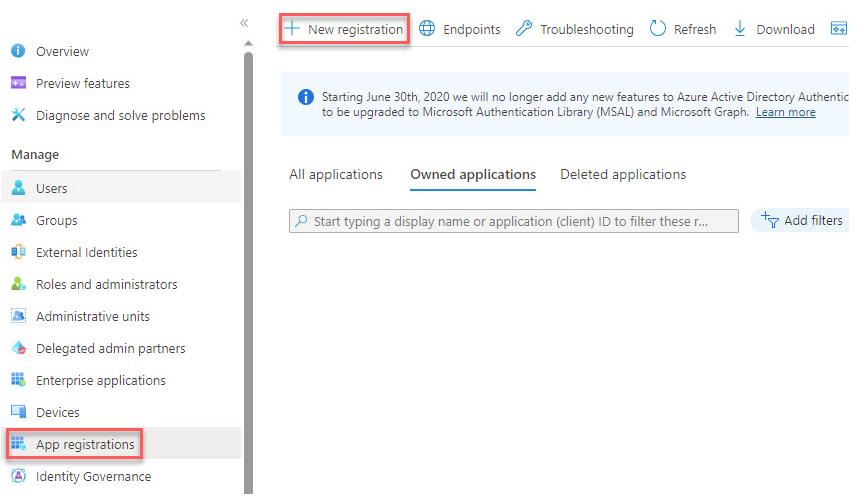Click the Preview features icon
Viewport: 865px width, 500px height.
[x=18, y=83]
